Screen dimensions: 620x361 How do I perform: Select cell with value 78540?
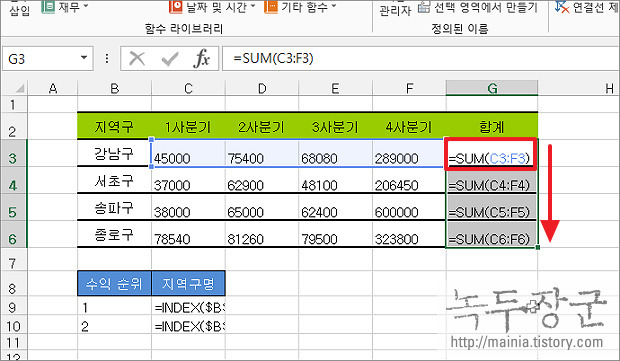coord(188,234)
